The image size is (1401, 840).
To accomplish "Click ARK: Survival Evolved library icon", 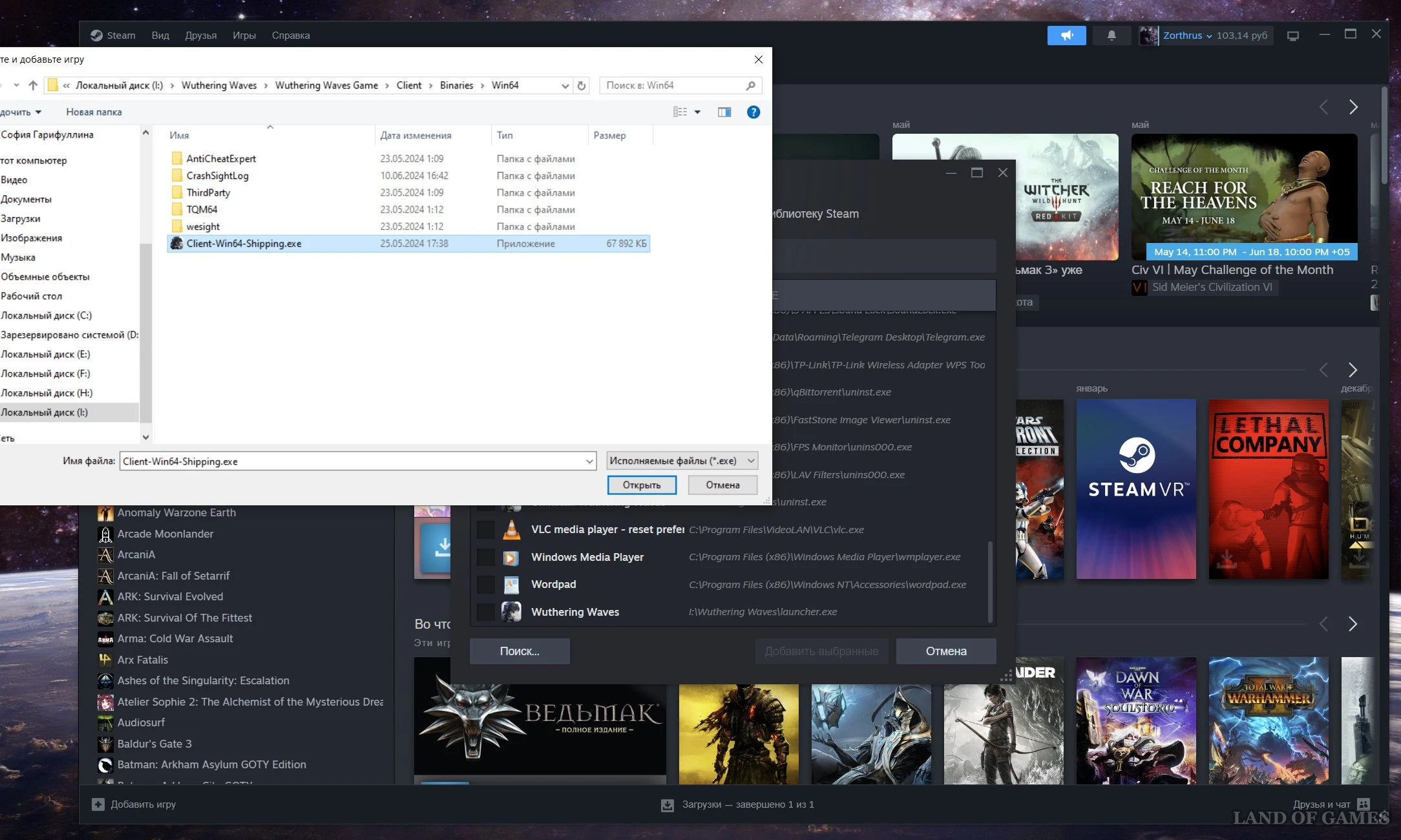I will 105,596.
